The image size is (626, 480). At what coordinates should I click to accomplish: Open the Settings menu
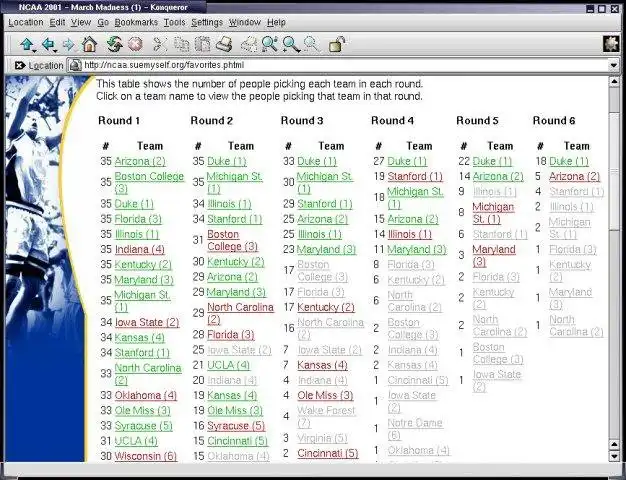pyautogui.click(x=207, y=22)
